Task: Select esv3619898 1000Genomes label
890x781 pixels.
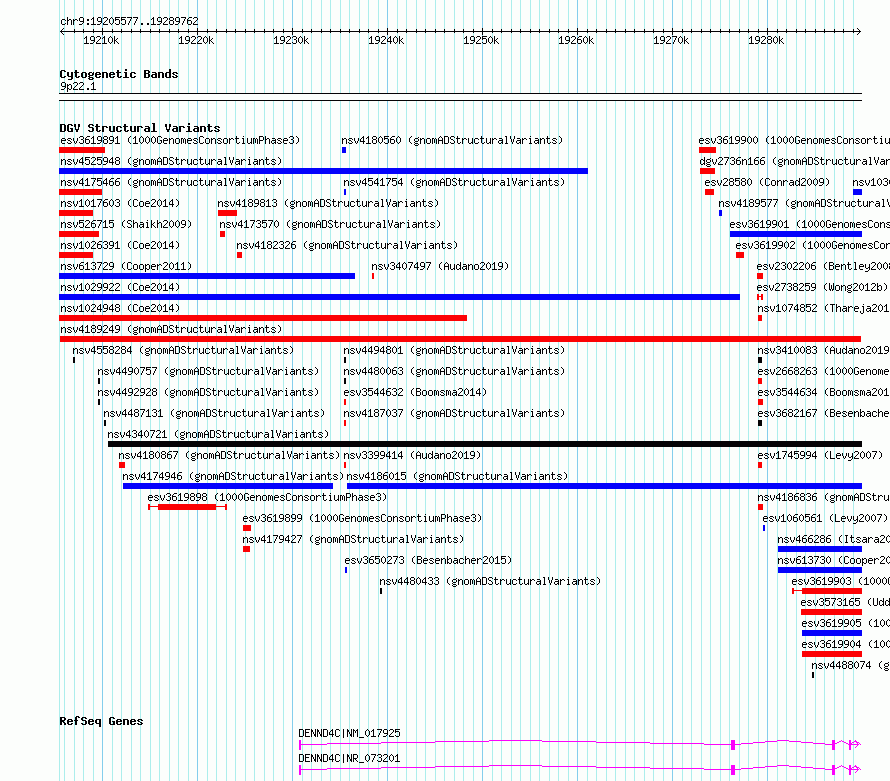Action: point(267,497)
